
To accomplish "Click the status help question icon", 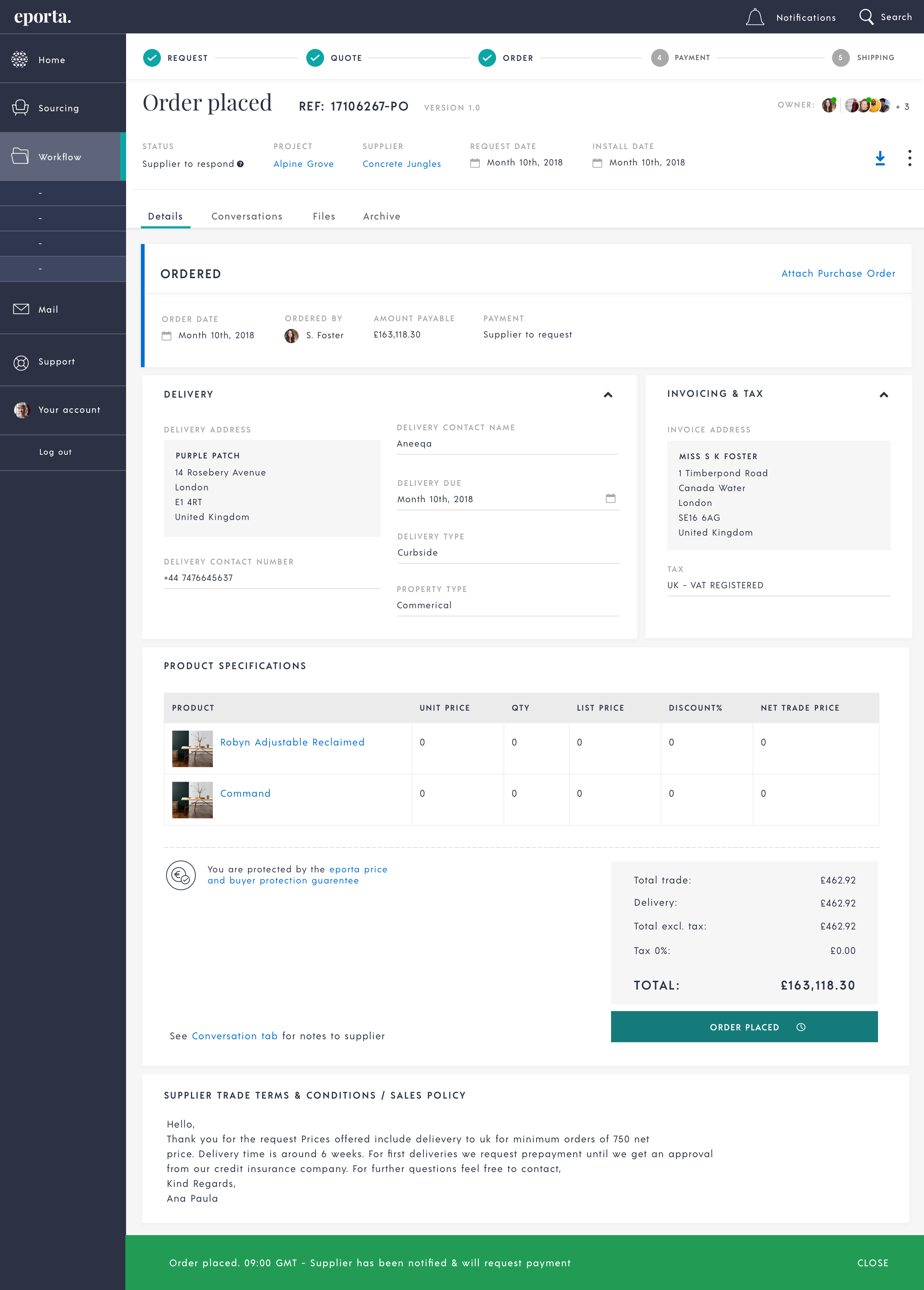I will click(x=241, y=164).
